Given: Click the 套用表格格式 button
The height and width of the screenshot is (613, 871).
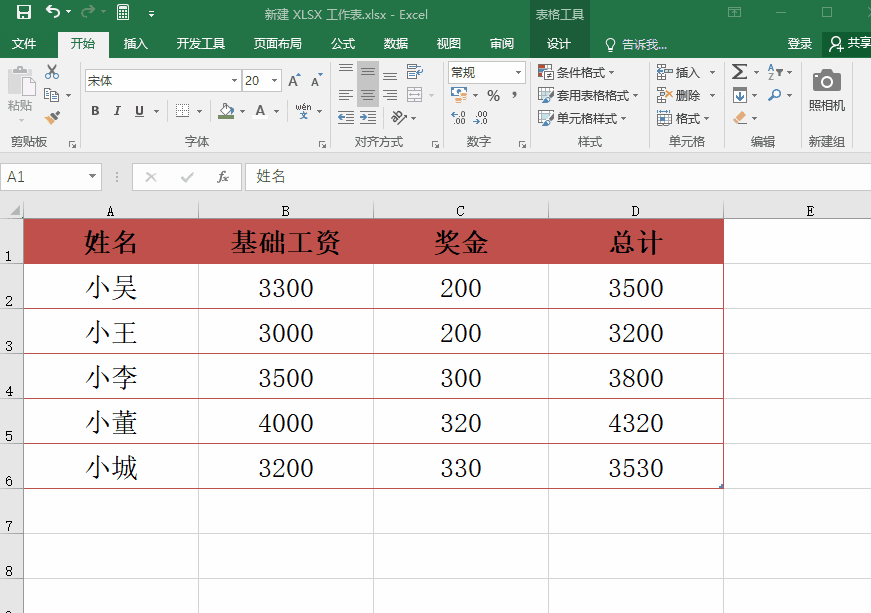Looking at the screenshot, I should tap(588, 96).
